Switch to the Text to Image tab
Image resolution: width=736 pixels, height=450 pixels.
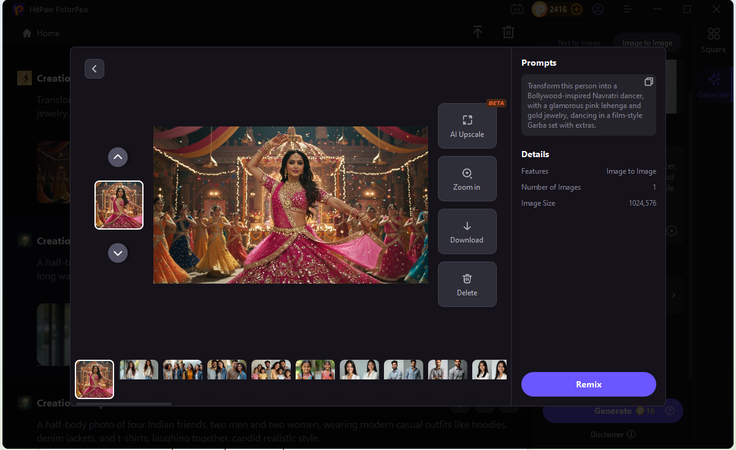[x=578, y=43]
